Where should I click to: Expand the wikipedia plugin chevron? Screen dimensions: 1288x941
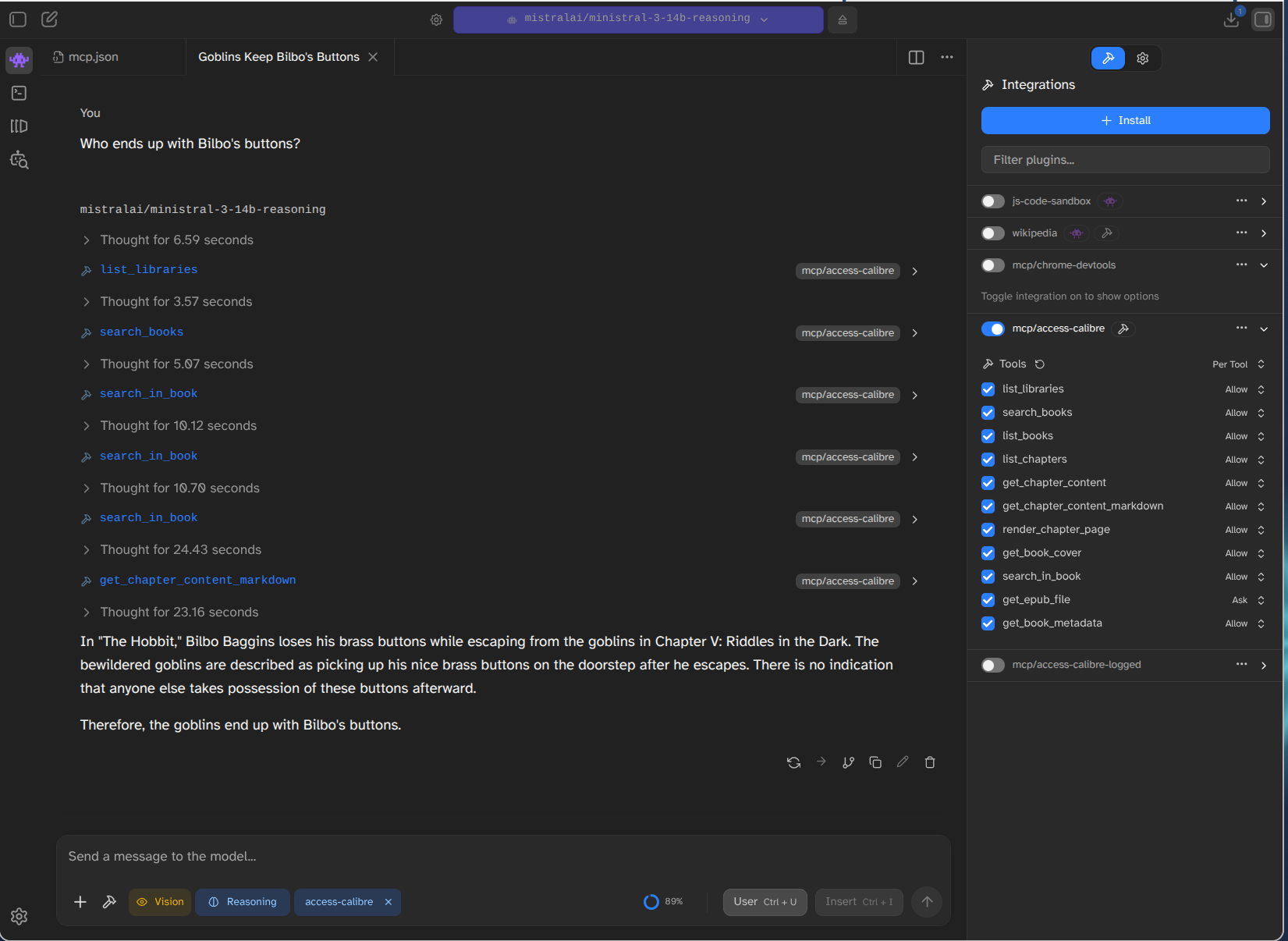click(x=1264, y=233)
